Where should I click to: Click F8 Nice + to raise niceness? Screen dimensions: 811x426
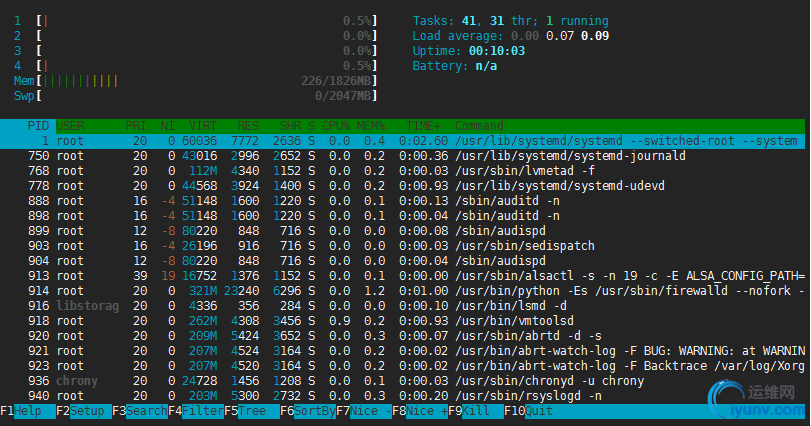(x=419, y=410)
